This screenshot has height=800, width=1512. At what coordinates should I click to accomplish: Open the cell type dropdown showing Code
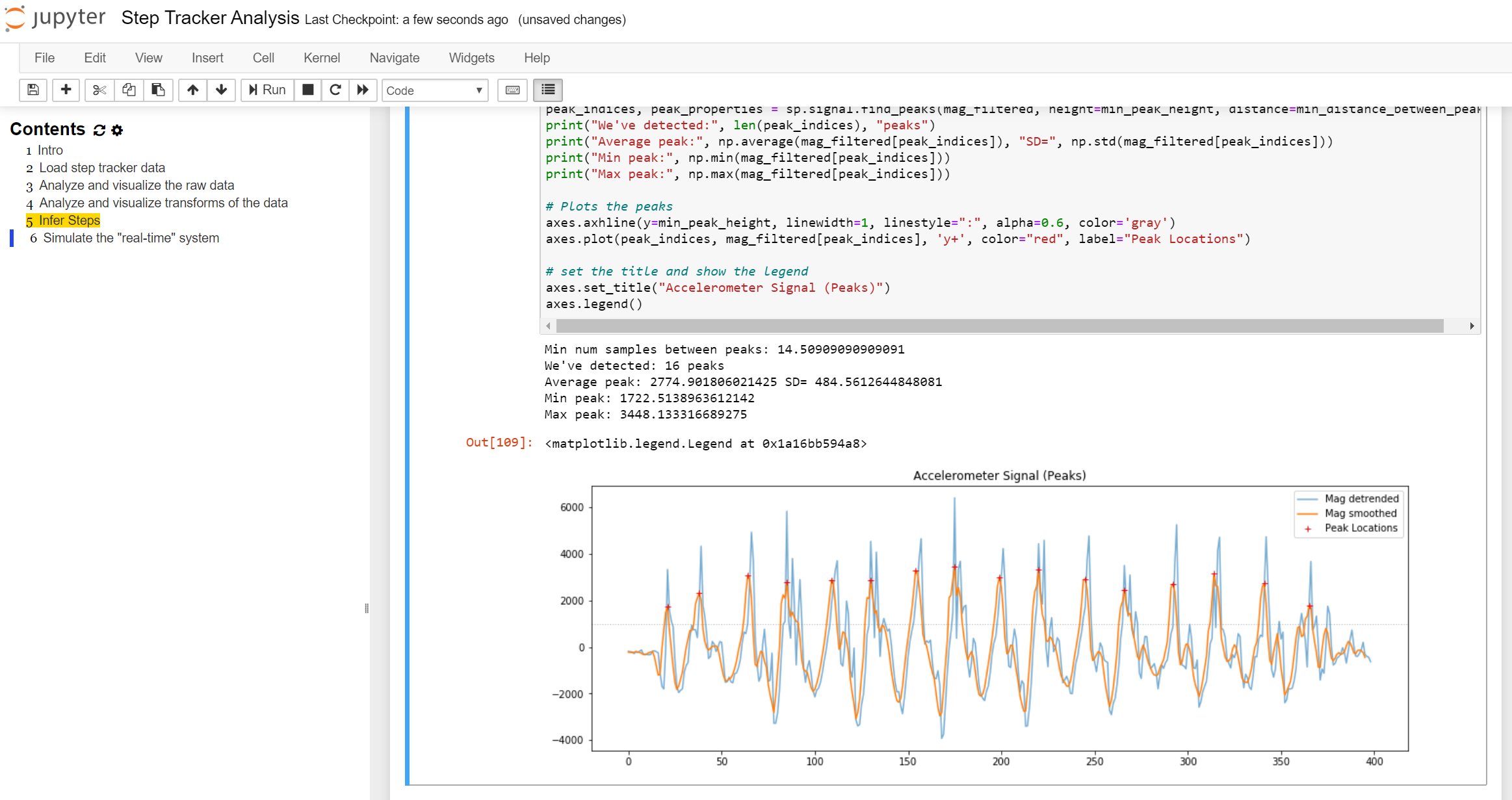pyautogui.click(x=434, y=90)
